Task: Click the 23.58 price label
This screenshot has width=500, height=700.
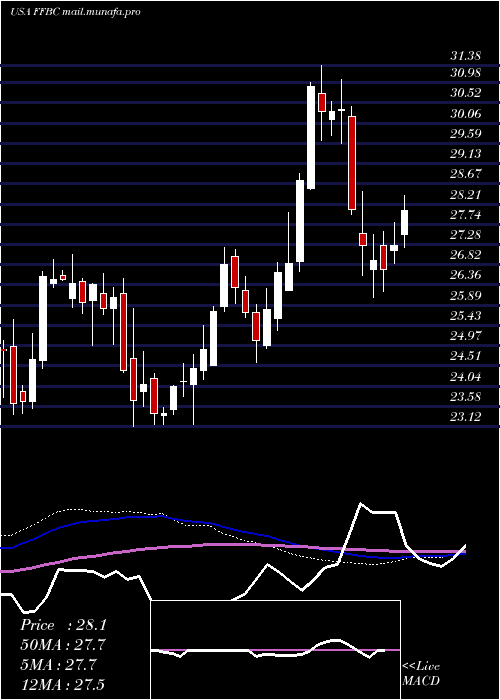Action: [465, 397]
